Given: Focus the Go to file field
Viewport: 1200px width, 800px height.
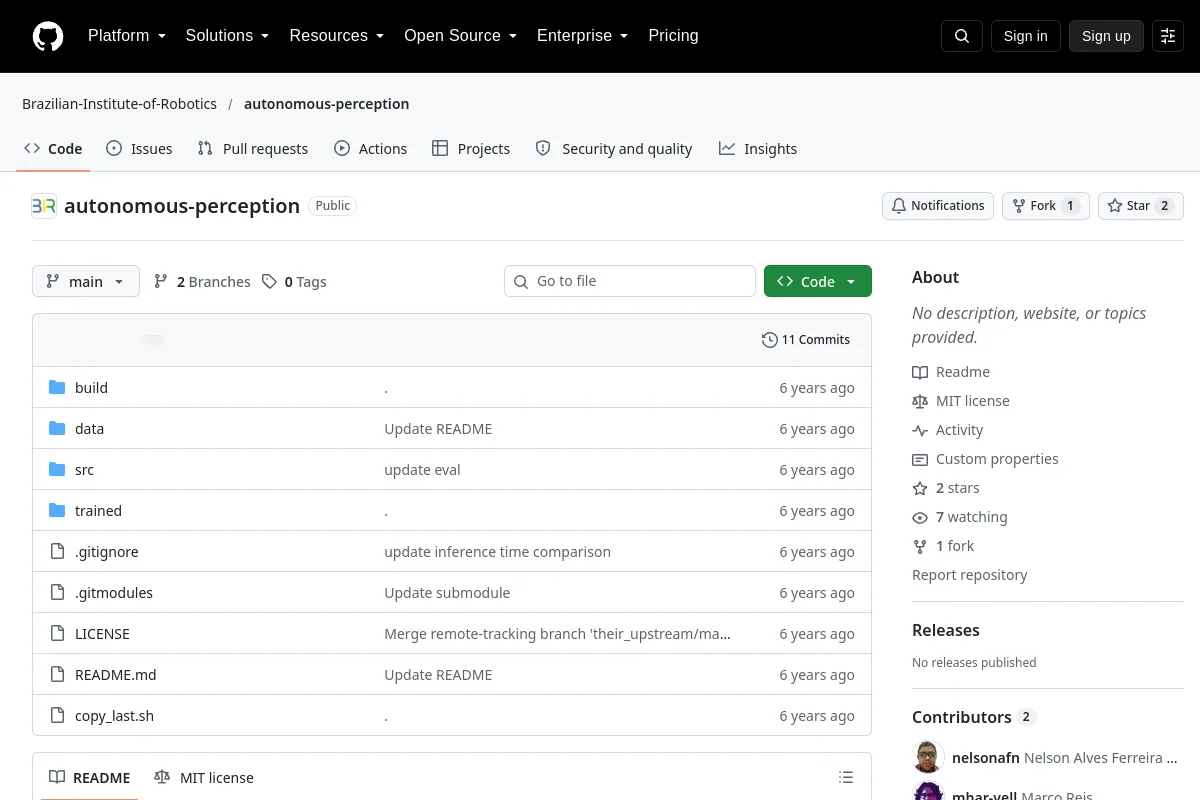Looking at the screenshot, I should [630, 281].
